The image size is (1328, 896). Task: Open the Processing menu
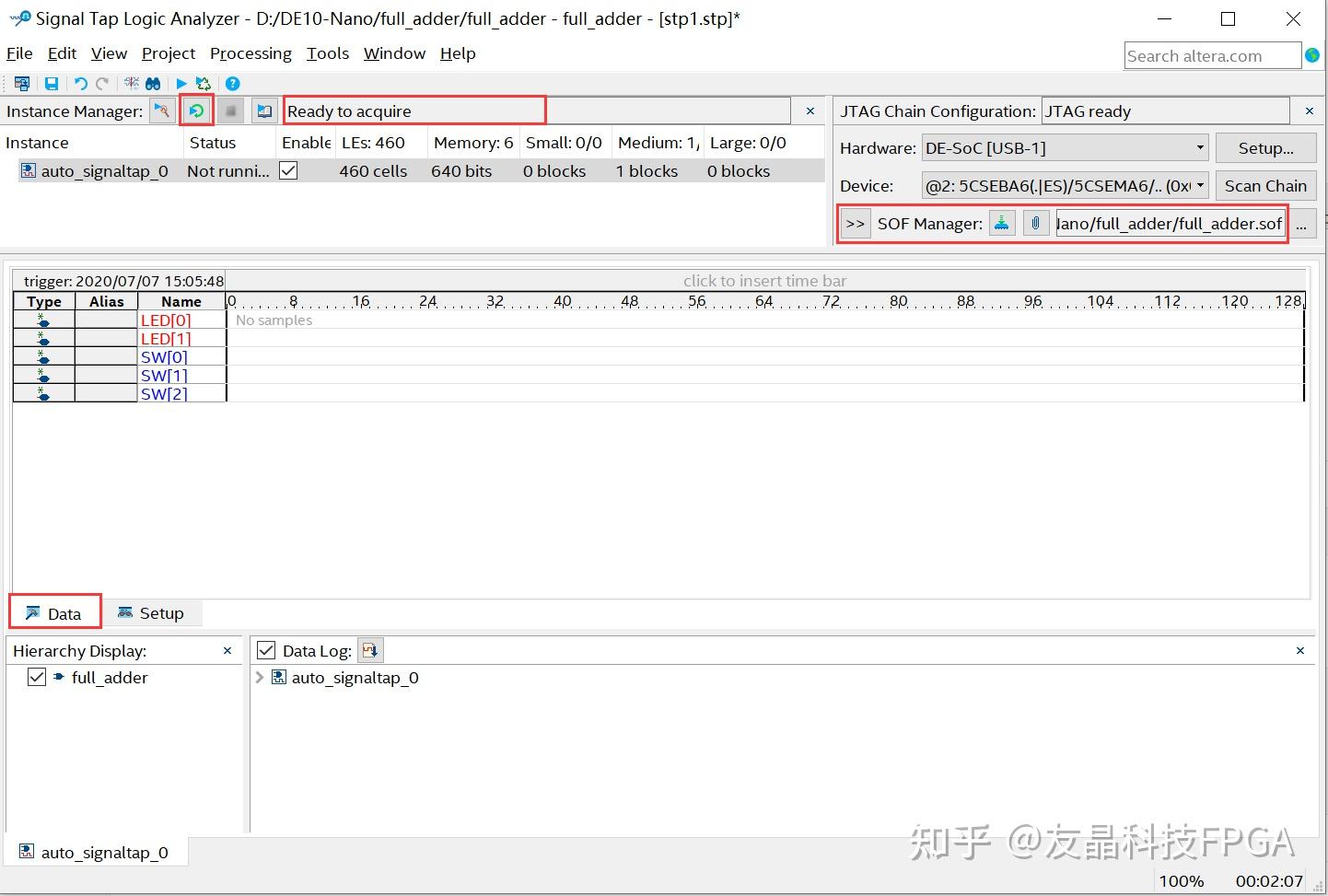pos(250,53)
